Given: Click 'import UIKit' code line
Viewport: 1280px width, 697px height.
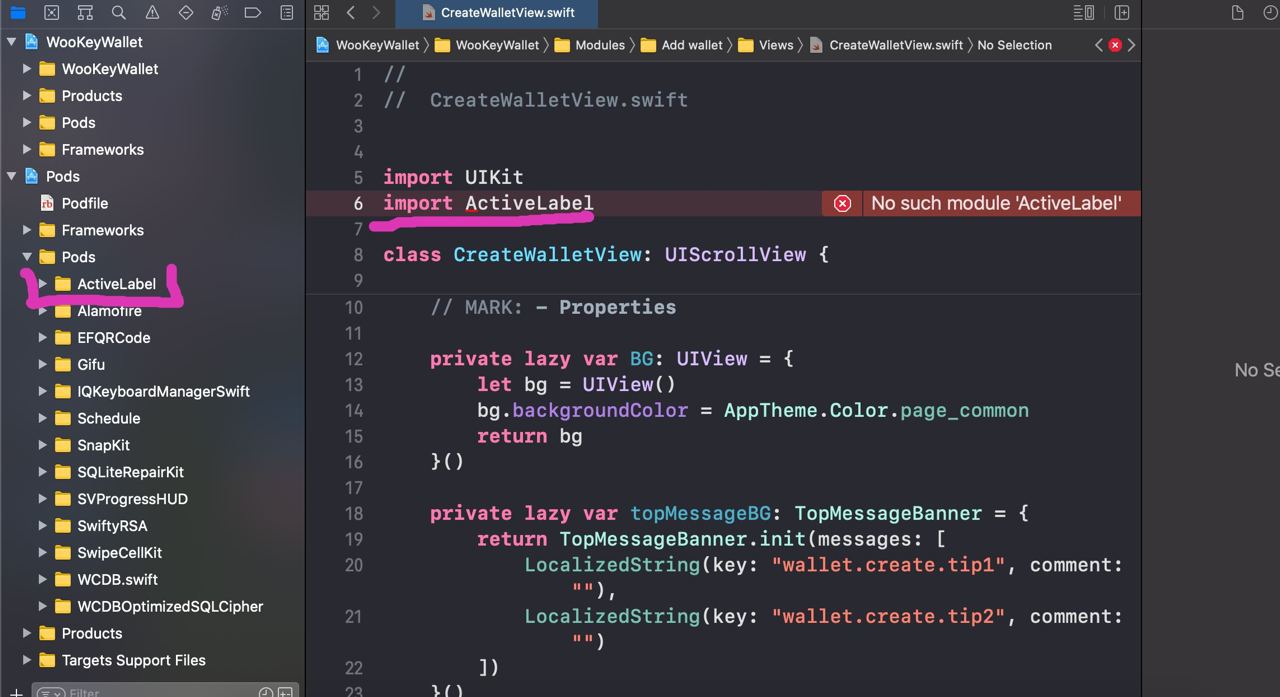Looking at the screenshot, I should [453, 177].
